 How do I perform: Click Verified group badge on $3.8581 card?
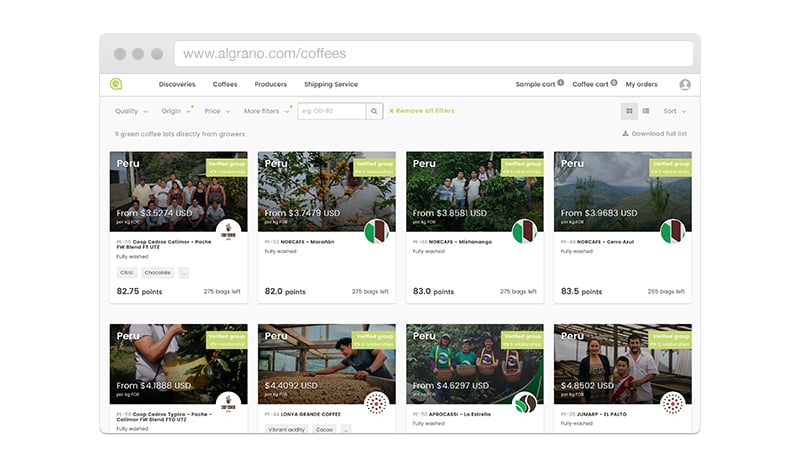523,167
